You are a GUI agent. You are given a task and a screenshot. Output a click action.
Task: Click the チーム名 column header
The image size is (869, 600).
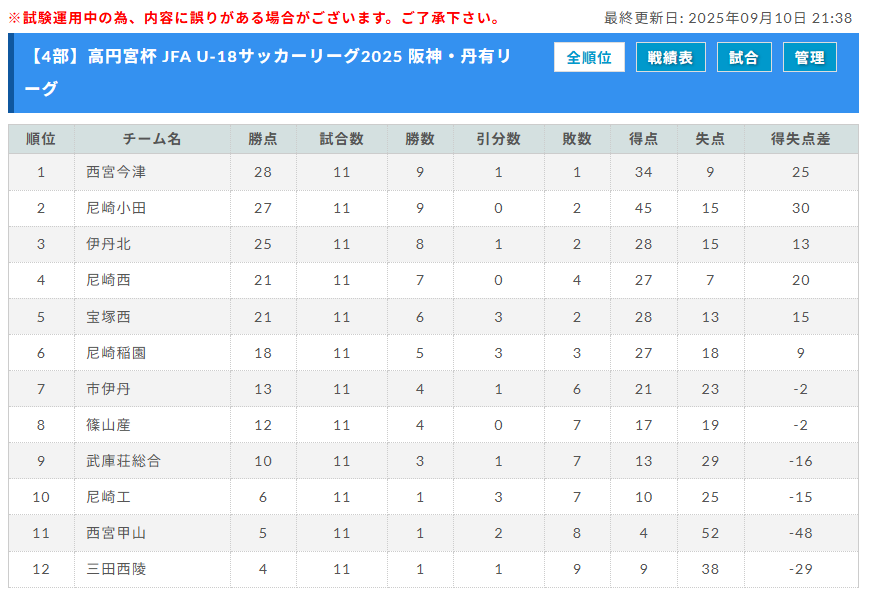pos(152,139)
